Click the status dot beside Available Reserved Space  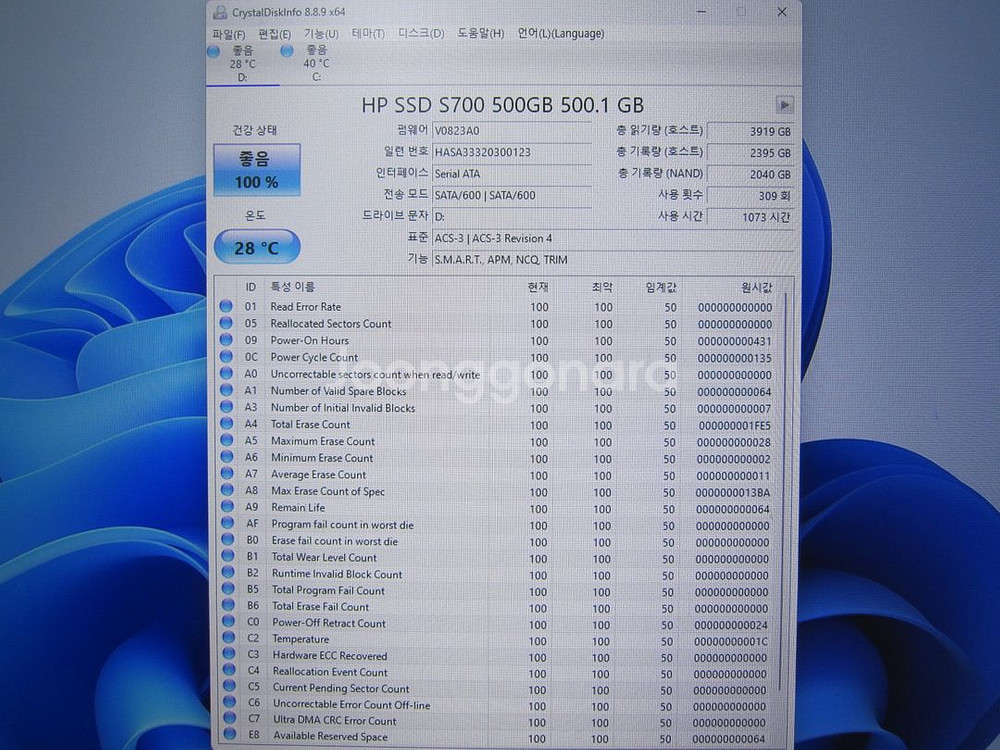coord(228,736)
